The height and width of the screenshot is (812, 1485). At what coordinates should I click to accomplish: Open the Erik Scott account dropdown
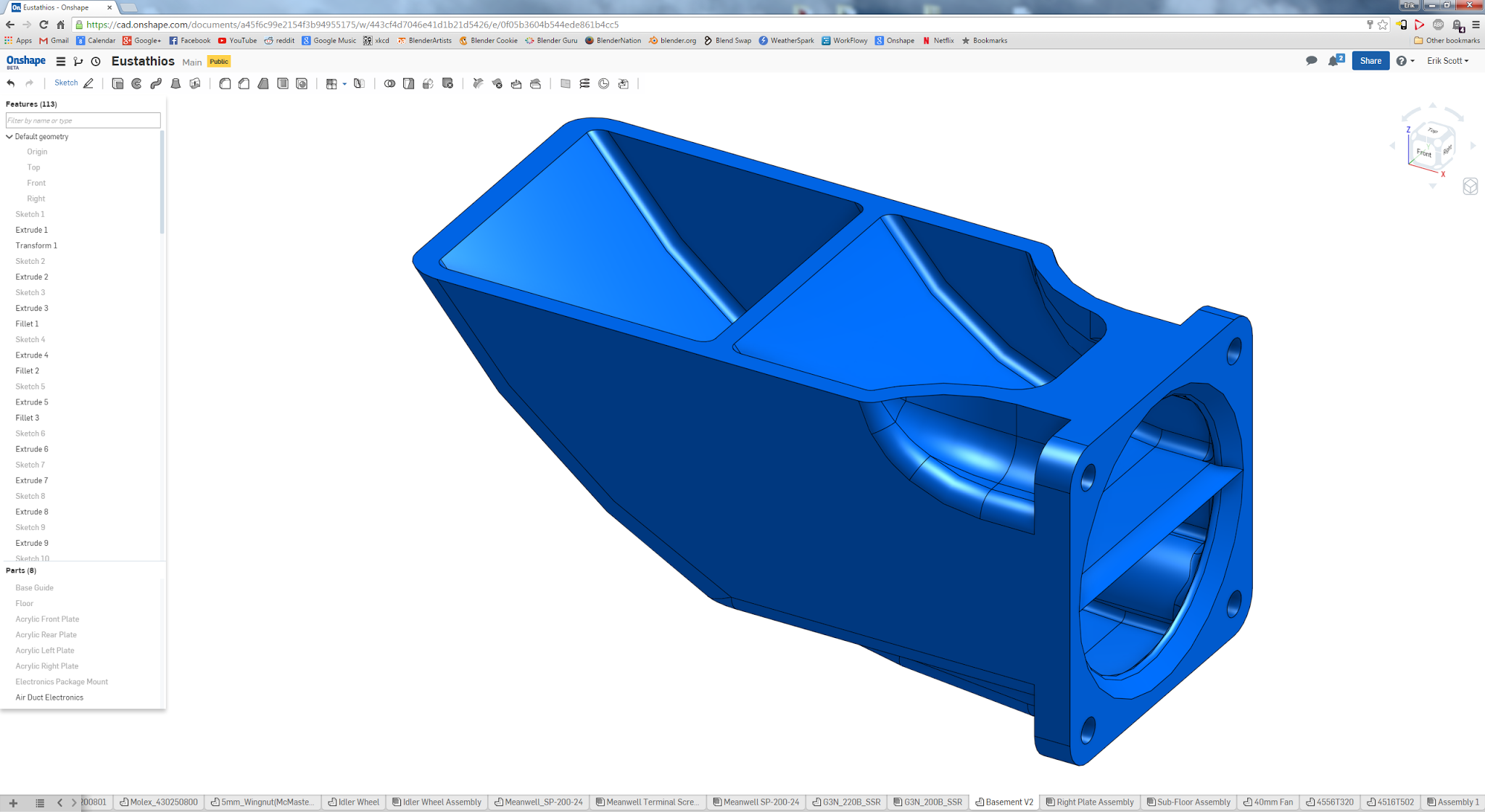tap(1447, 61)
